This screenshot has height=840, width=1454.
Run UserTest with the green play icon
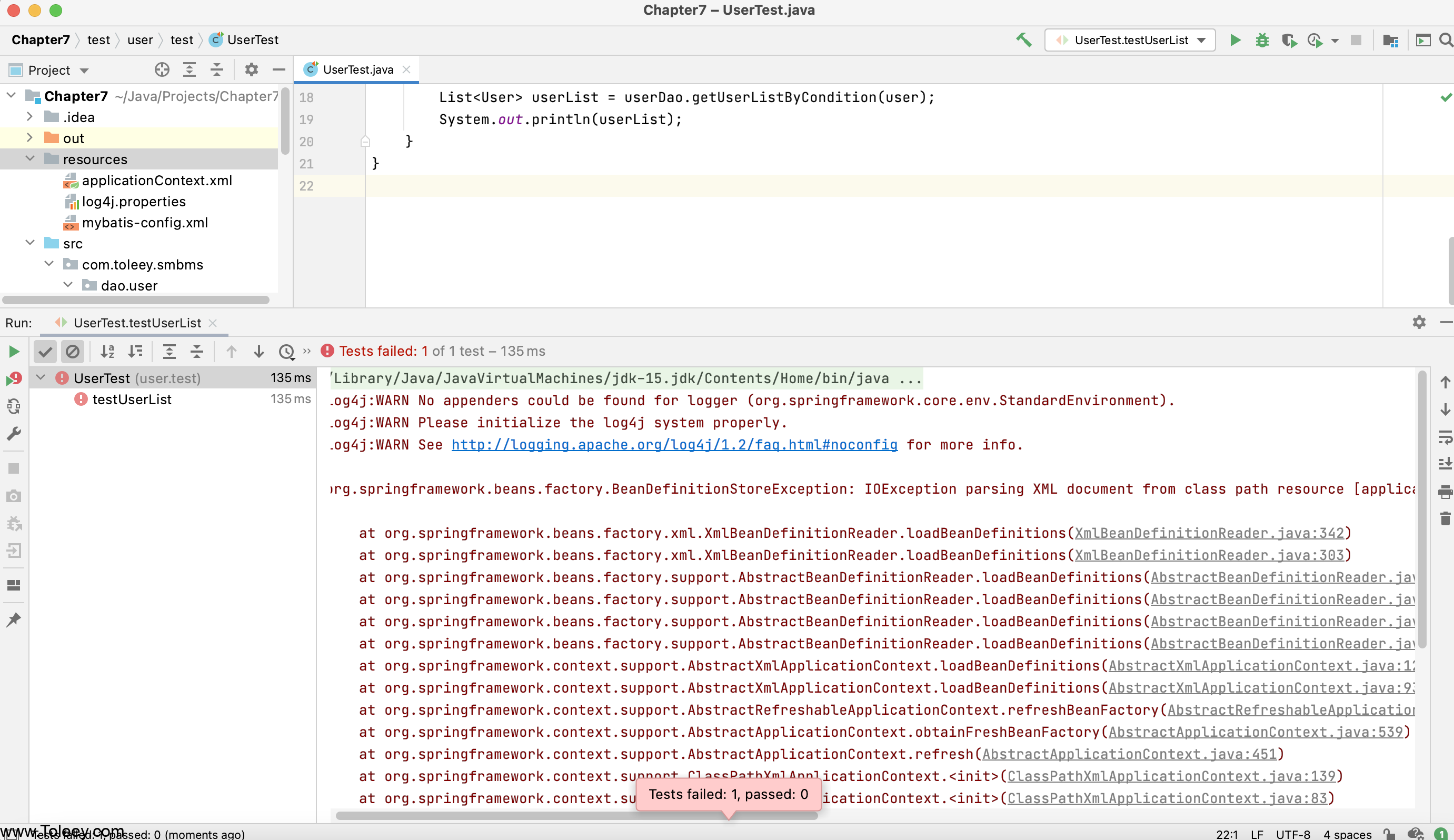tap(1235, 40)
